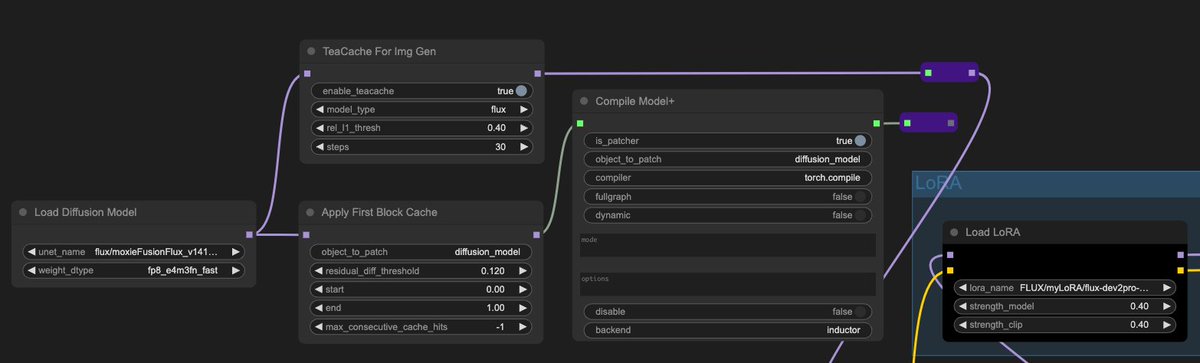This screenshot has height=363, width=1200.
Task: Click TeaCache node input port
Action: [x=307, y=73]
